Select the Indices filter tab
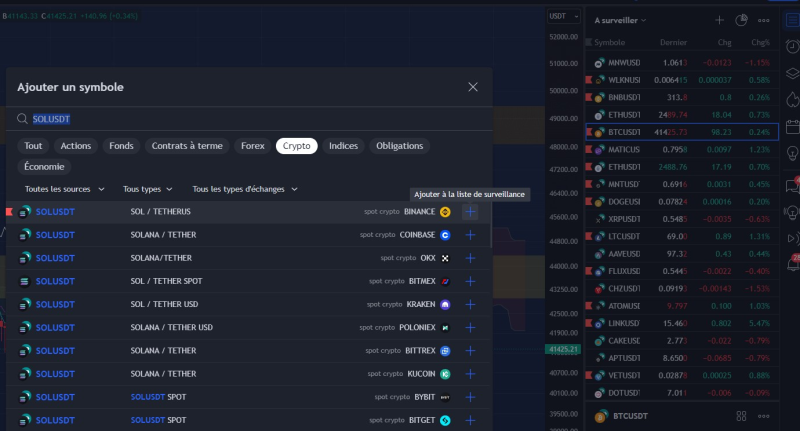800x431 pixels. [x=343, y=146]
